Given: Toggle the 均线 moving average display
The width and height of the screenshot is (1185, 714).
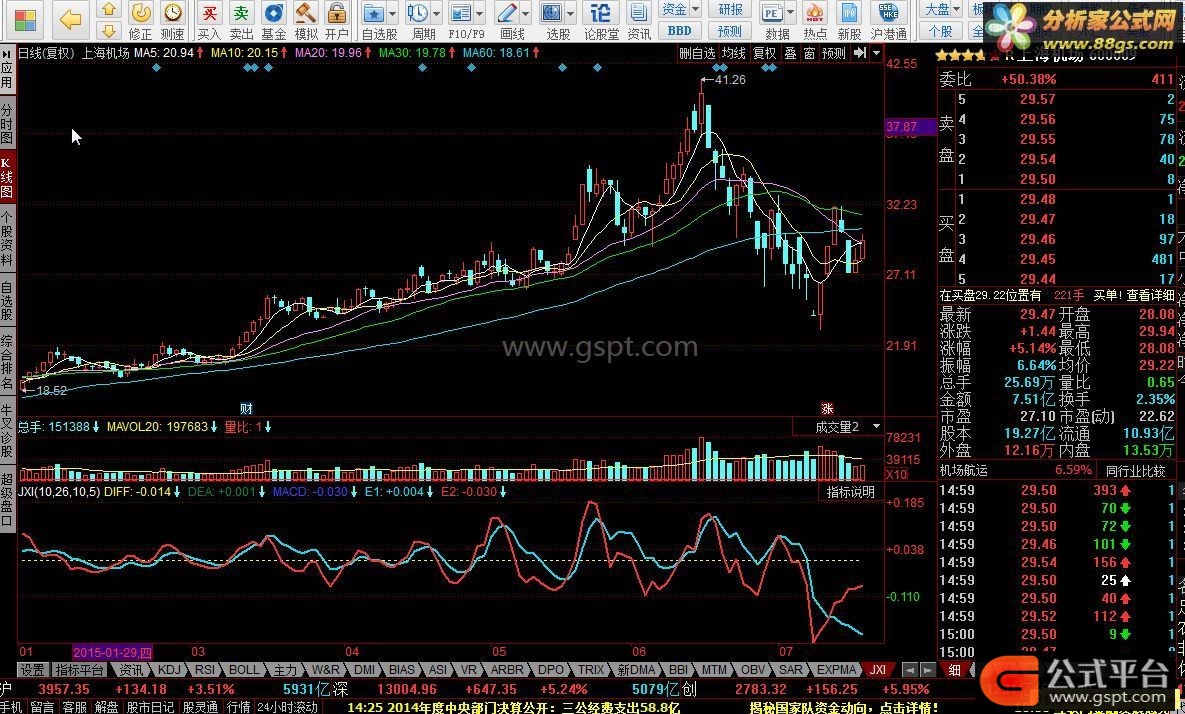Looking at the screenshot, I should click(733, 53).
